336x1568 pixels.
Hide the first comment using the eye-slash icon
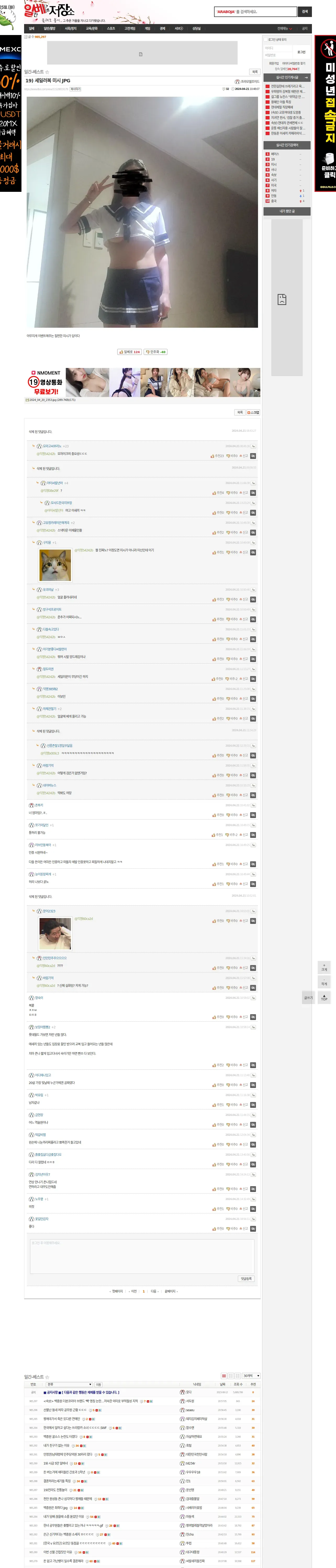pyautogui.click(x=253, y=456)
